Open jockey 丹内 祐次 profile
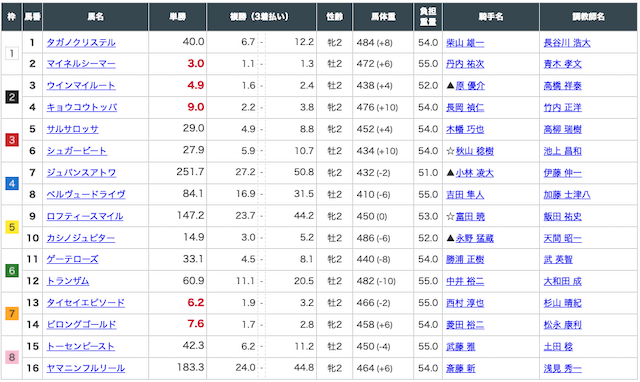The height and width of the screenshot is (382, 640). [x=465, y=64]
